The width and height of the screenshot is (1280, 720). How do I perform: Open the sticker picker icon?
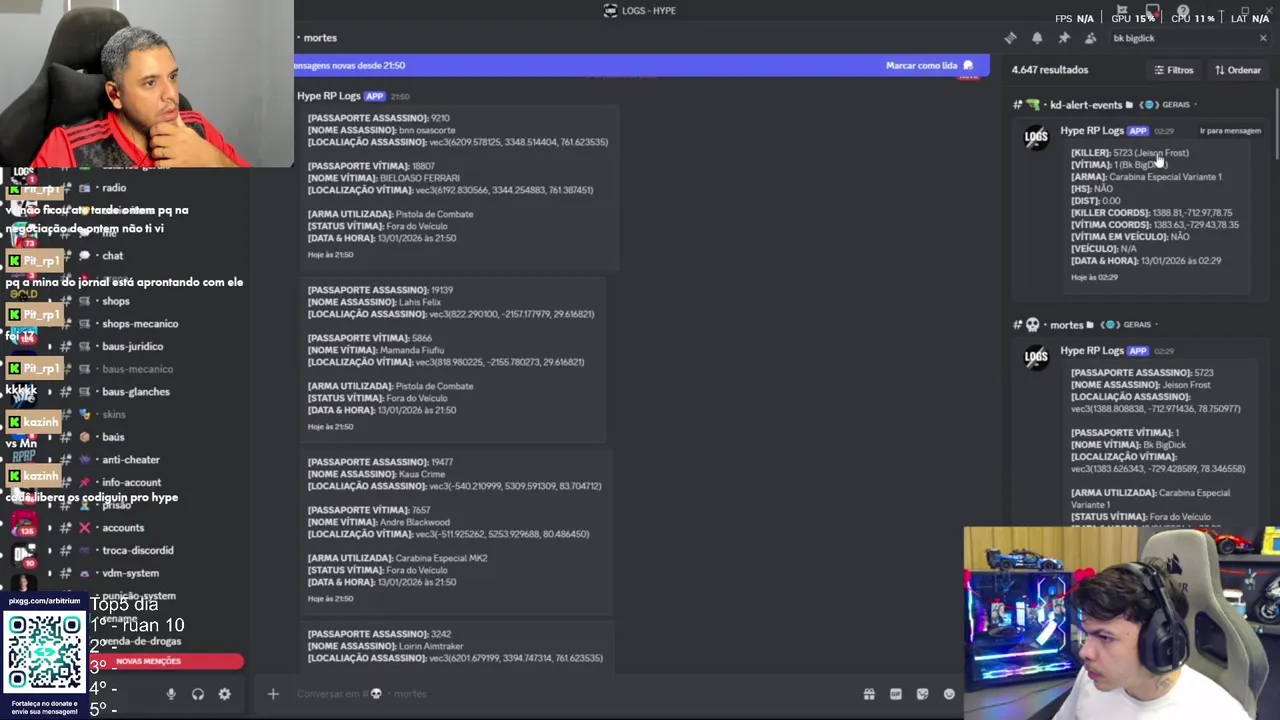(922, 694)
